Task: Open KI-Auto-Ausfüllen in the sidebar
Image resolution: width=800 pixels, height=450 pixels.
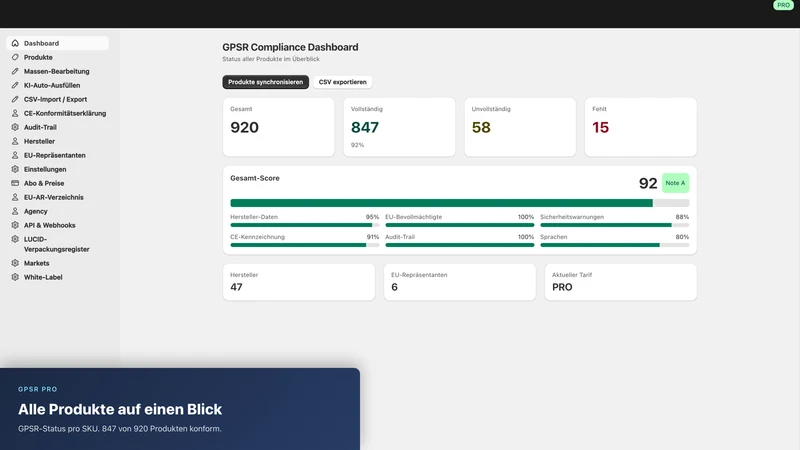Action: pyautogui.click(x=57, y=85)
